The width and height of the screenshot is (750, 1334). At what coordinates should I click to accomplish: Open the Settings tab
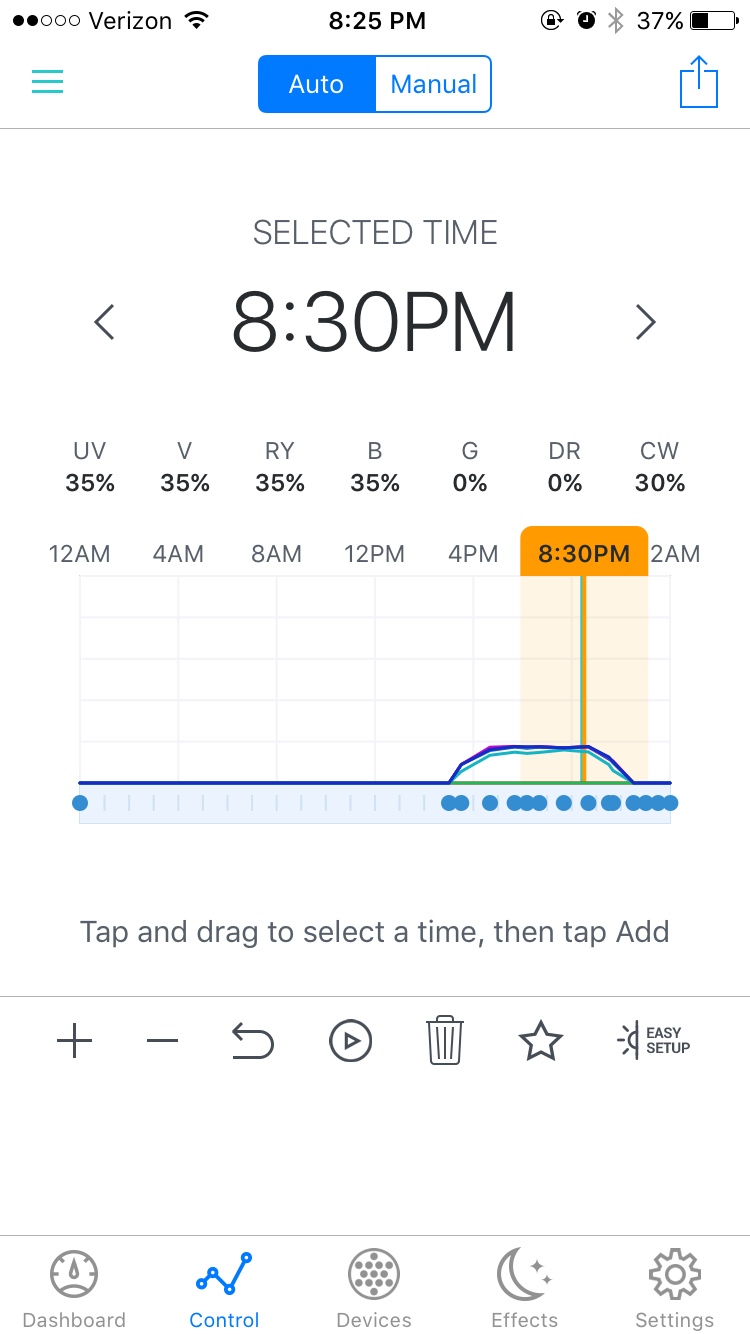tap(675, 1289)
